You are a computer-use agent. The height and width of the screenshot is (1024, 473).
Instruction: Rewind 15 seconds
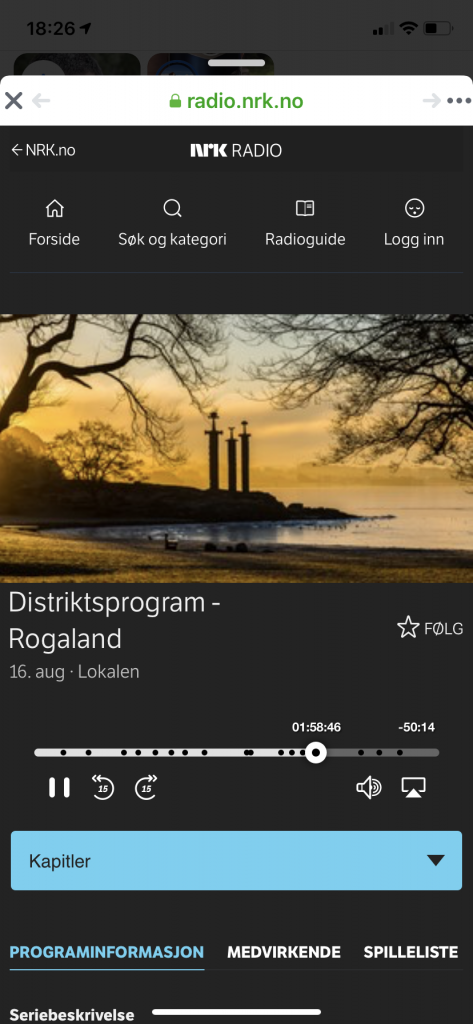(103, 787)
